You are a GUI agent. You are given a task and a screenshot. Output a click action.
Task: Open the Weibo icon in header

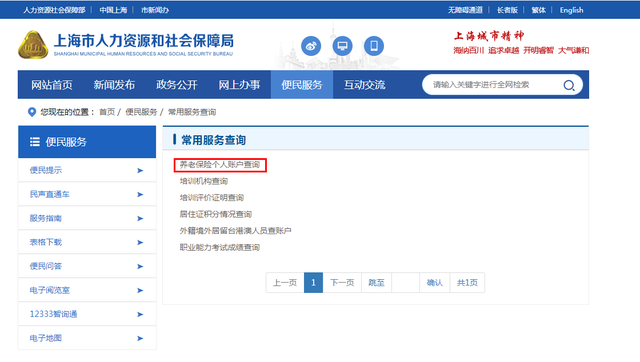(311, 46)
